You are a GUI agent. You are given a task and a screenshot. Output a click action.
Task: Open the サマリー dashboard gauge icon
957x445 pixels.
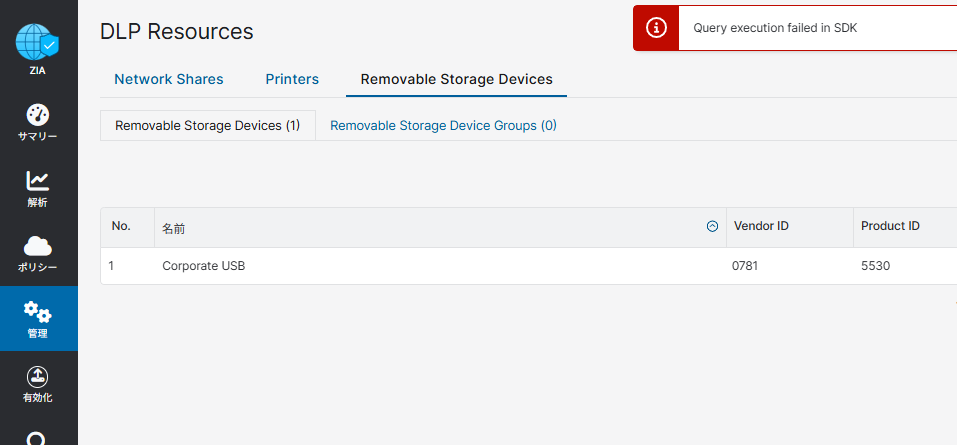click(38, 115)
